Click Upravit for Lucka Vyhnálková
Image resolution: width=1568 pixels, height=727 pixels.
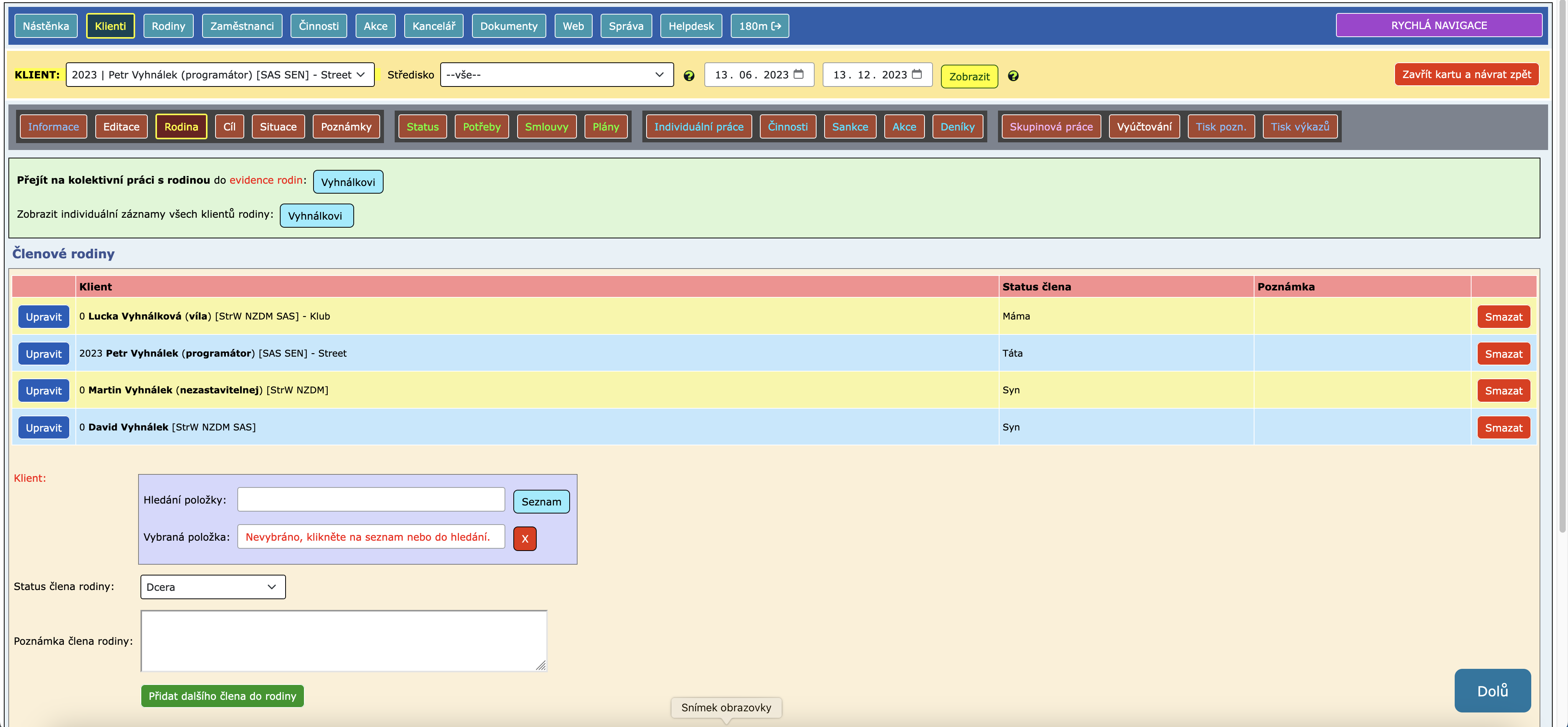(43, 317)
